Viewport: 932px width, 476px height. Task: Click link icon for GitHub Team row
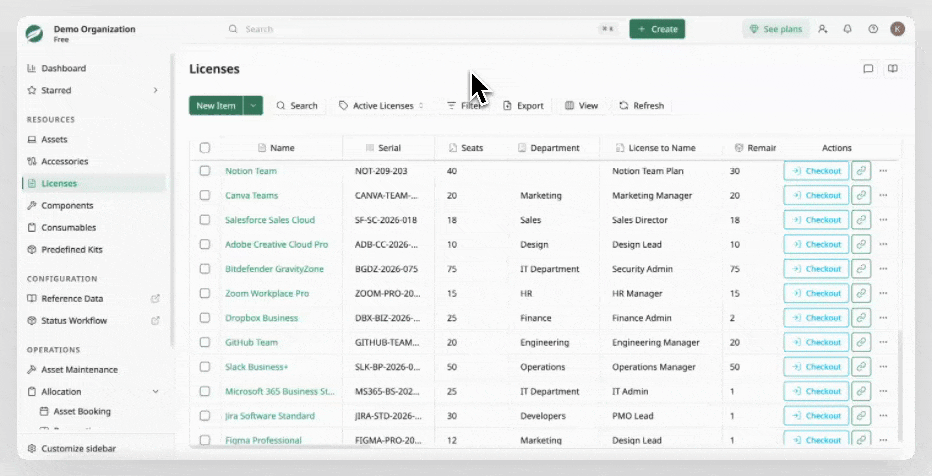[x=861, y=342]
